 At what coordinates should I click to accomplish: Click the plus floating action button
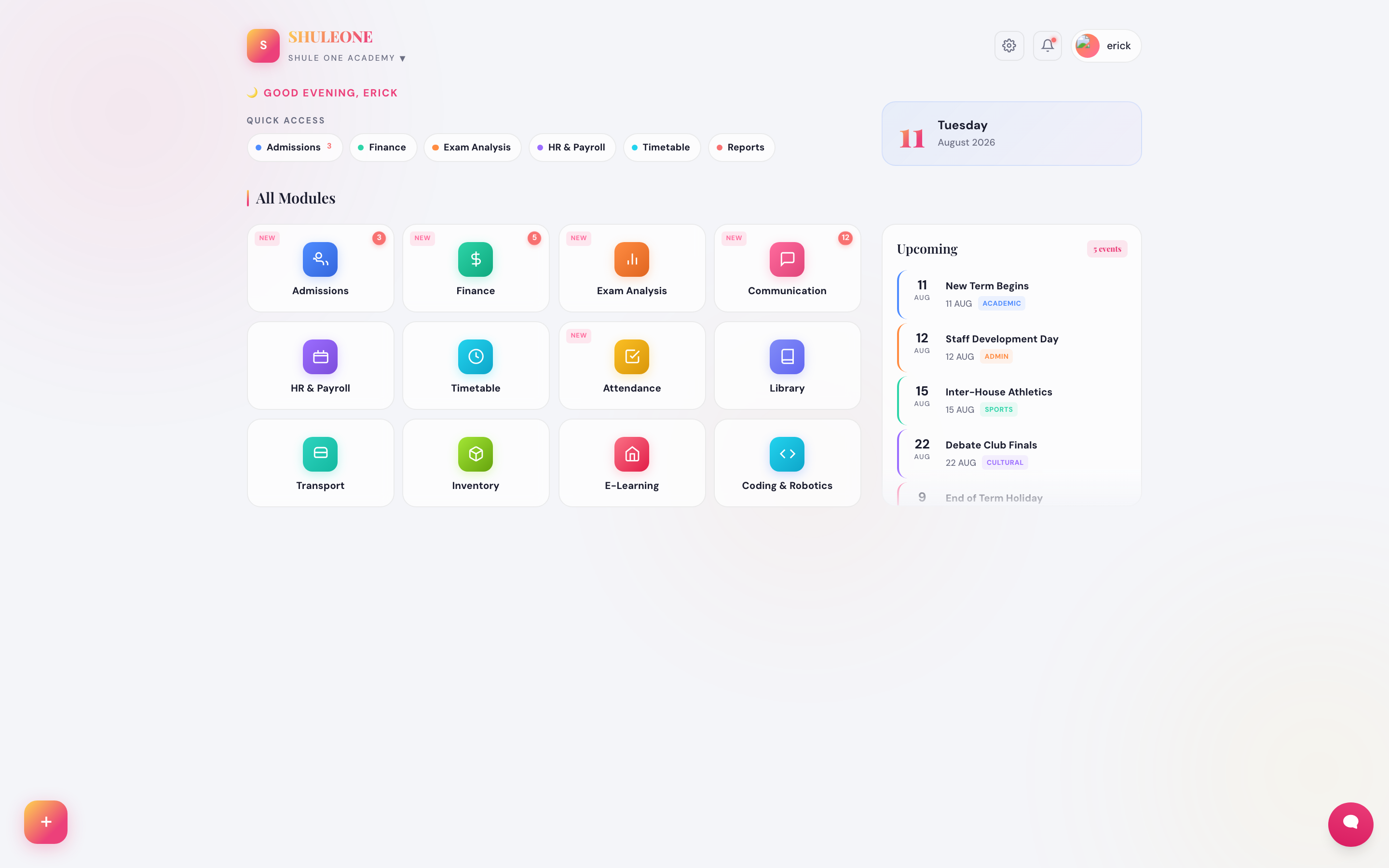(x=46, y=822)
